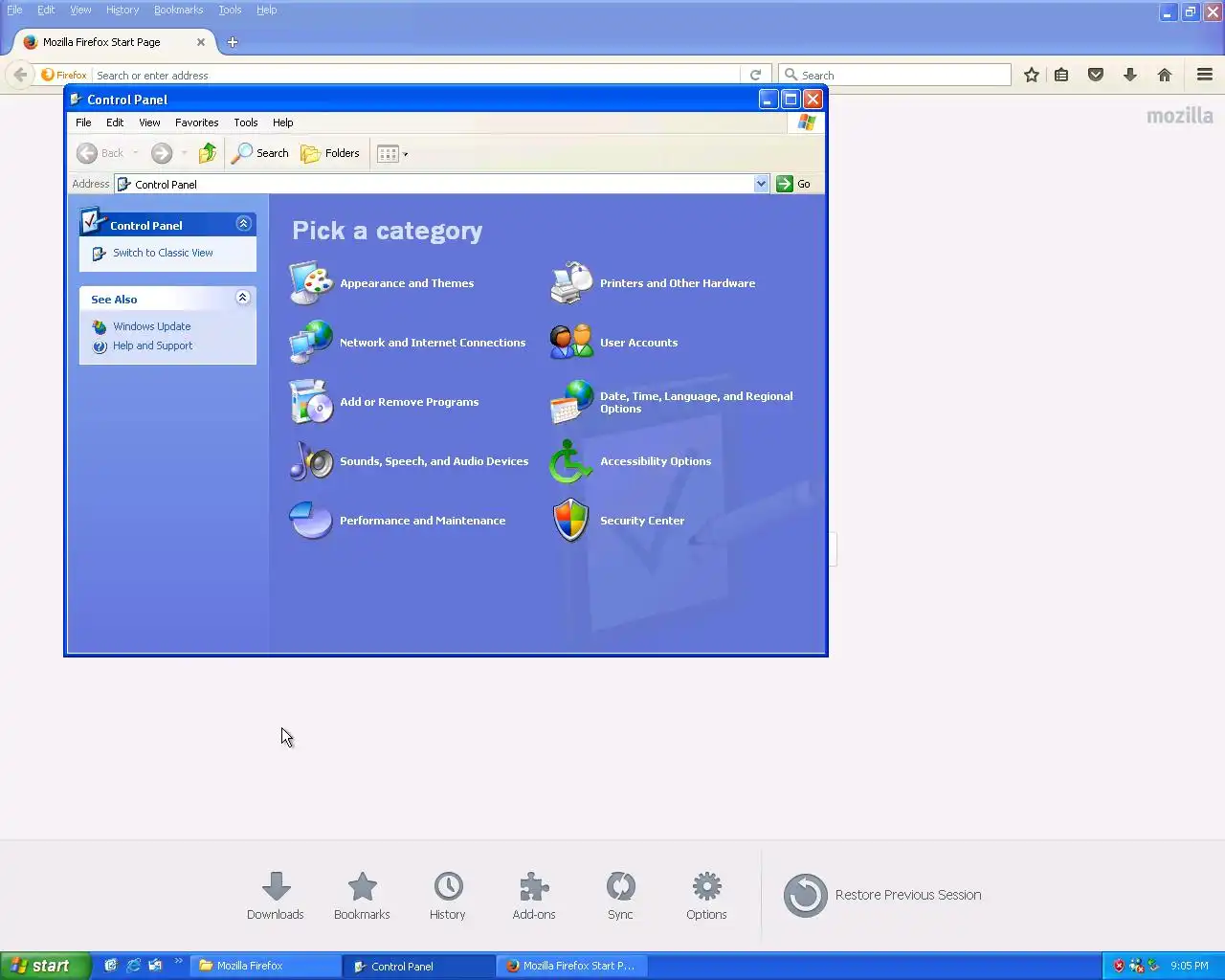Click the Up folder icon in Control Panel toolbar
Screen dimensions: 1225x980
click(208, 153)
